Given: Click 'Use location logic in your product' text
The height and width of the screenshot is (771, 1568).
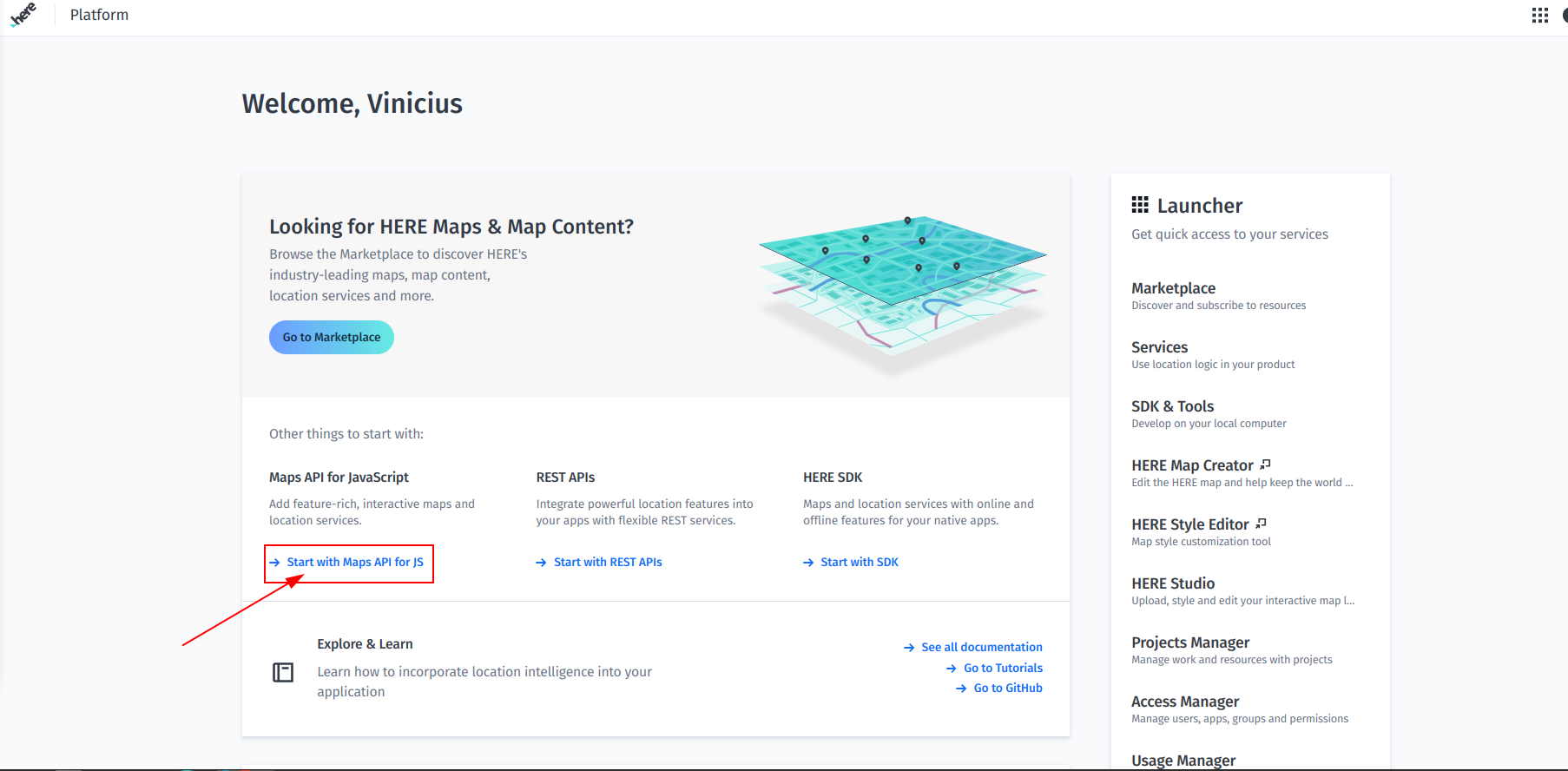Looking at the screenshot, I should [x=1213, y=365].
